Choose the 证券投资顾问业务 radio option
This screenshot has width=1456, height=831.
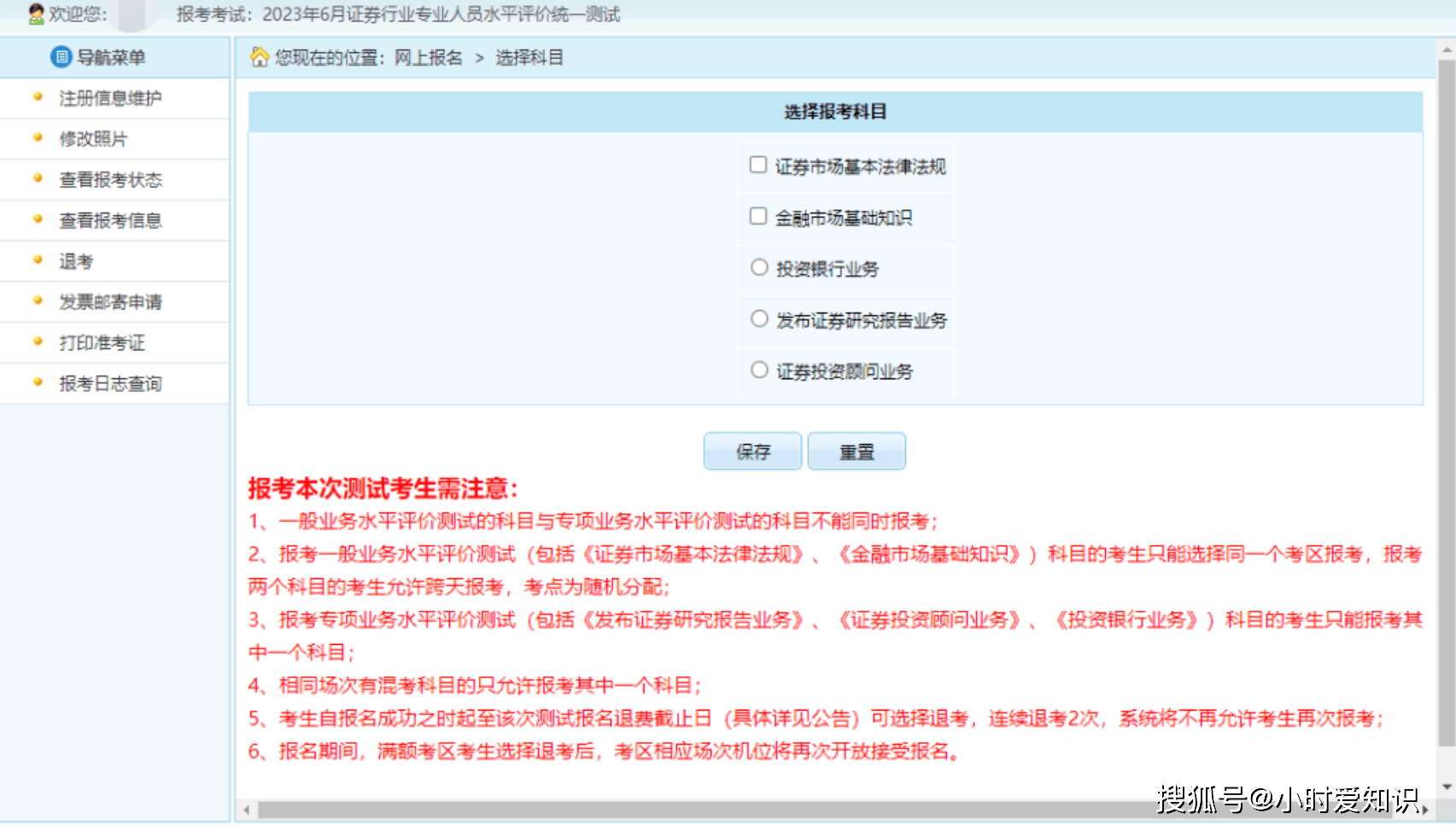pyautogui.click(x=759, y=370)
